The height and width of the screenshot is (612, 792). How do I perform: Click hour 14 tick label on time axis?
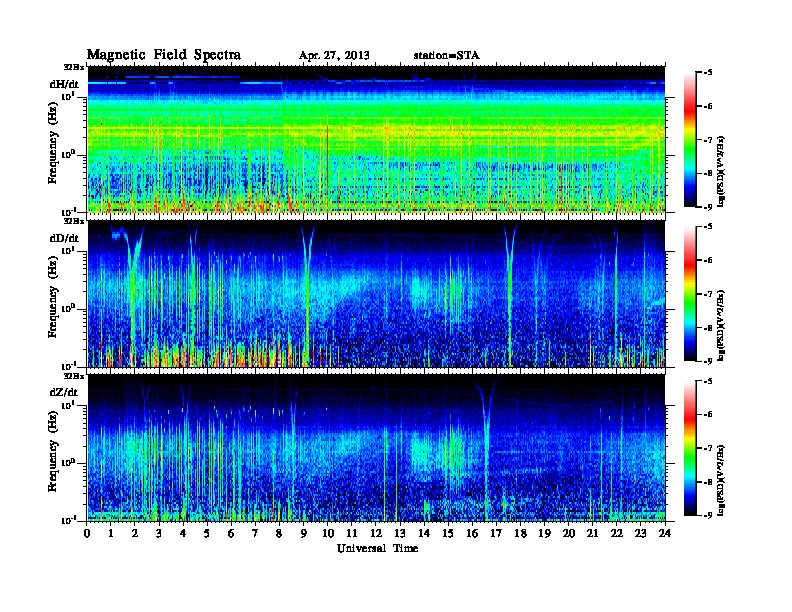pos(424,533)
